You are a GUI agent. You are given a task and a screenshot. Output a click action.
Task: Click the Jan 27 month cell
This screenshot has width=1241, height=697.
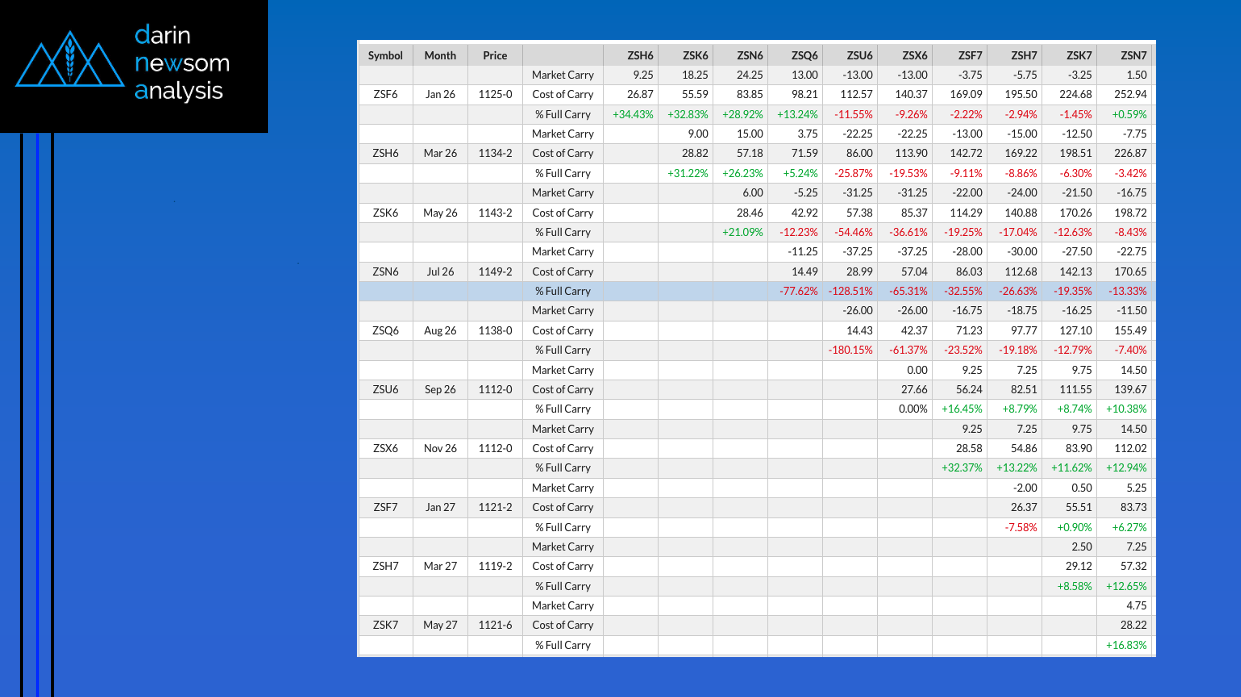pos(440,507)
